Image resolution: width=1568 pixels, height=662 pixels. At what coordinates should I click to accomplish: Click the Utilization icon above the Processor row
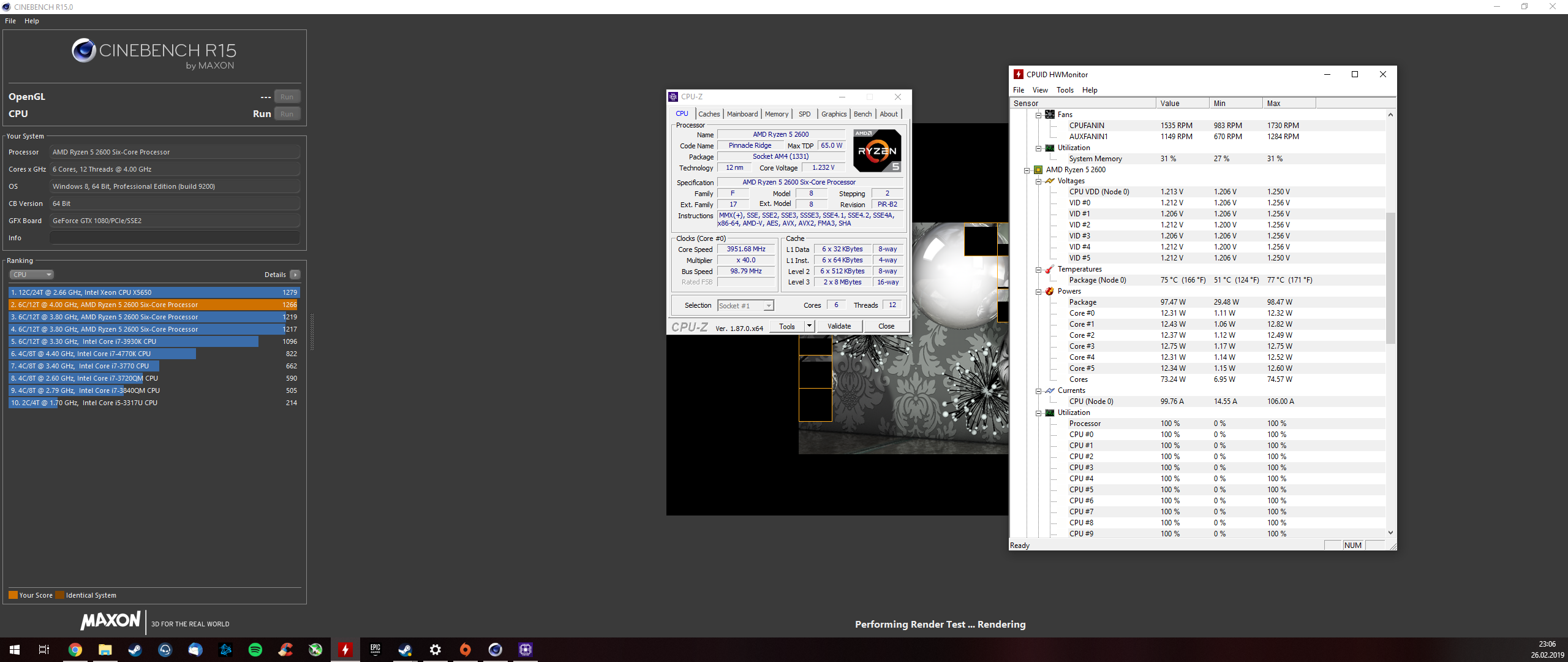point(1050,413)
